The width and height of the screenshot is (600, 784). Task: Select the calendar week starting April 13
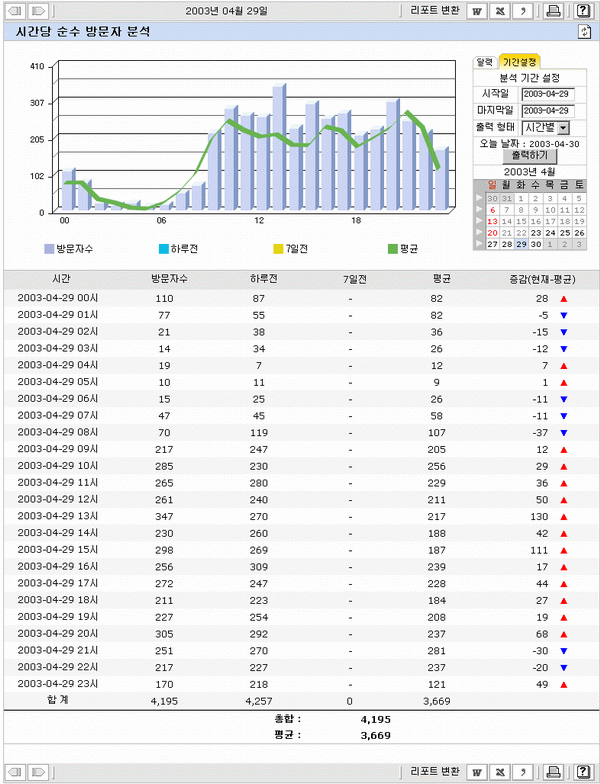click(479, 221)
